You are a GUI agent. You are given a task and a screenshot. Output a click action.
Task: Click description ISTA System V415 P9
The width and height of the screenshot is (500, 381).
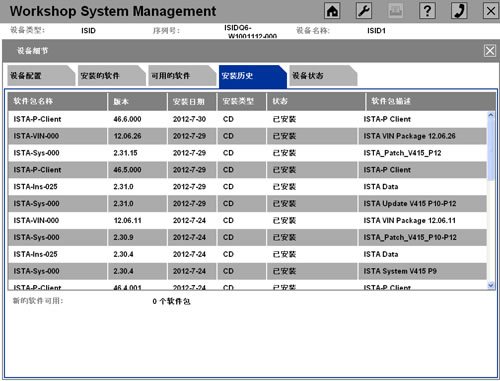(400, 271)
